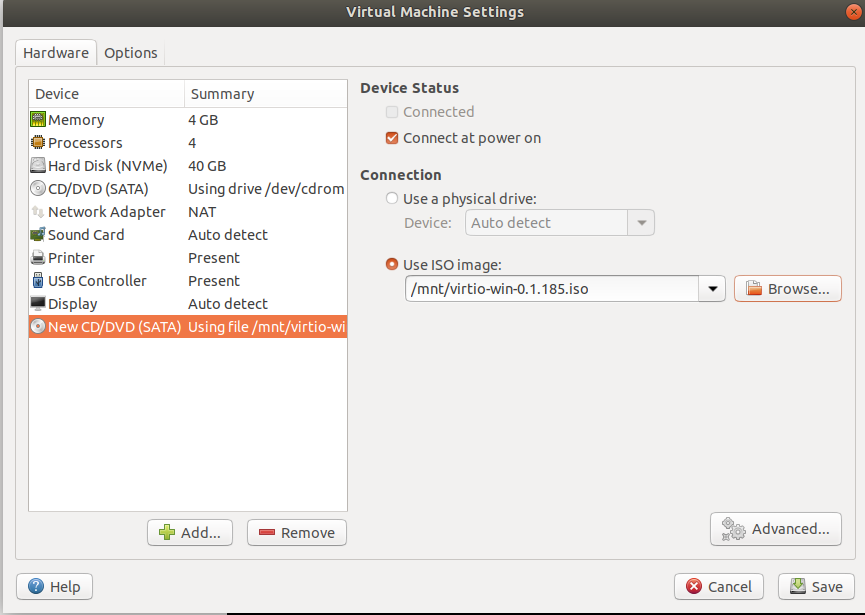Expand the ISO image path dropdown
The width and height of the screenshot is (865, 615).
pos(712,289)
